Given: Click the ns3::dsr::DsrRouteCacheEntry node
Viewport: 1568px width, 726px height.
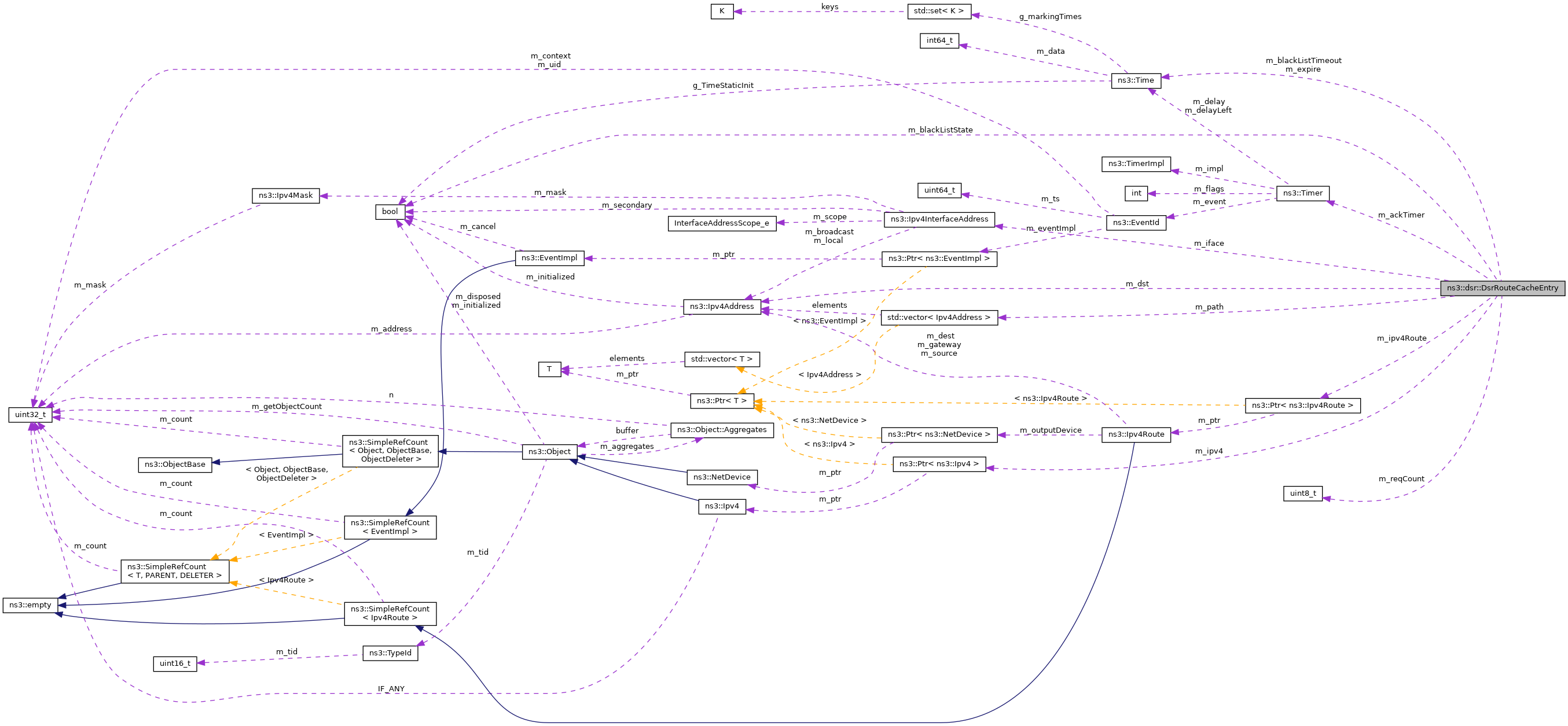Looking at the screenshot, I should coord(1502,289).
